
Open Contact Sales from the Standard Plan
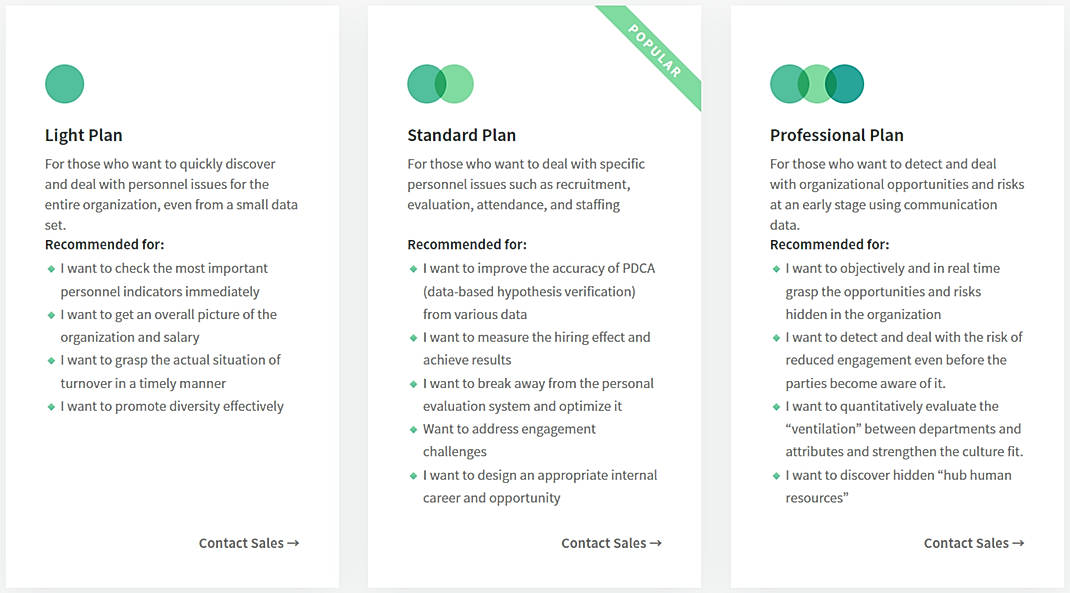coord(610,543)
